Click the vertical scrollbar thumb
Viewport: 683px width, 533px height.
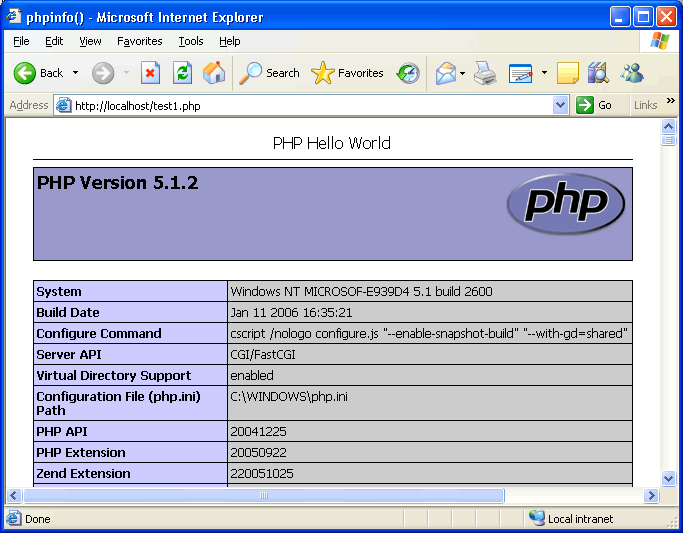coord(668,140)
